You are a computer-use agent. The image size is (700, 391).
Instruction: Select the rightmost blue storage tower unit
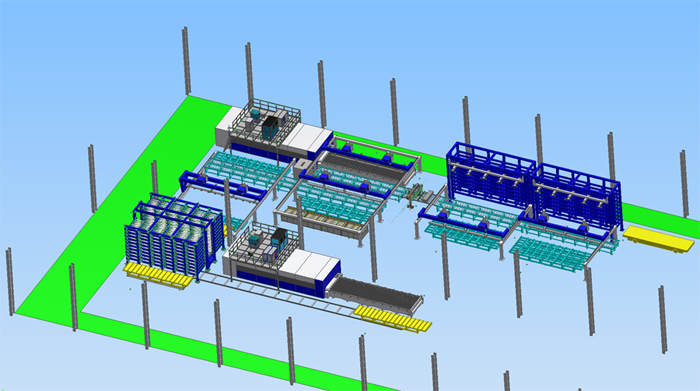click(577, 196)
